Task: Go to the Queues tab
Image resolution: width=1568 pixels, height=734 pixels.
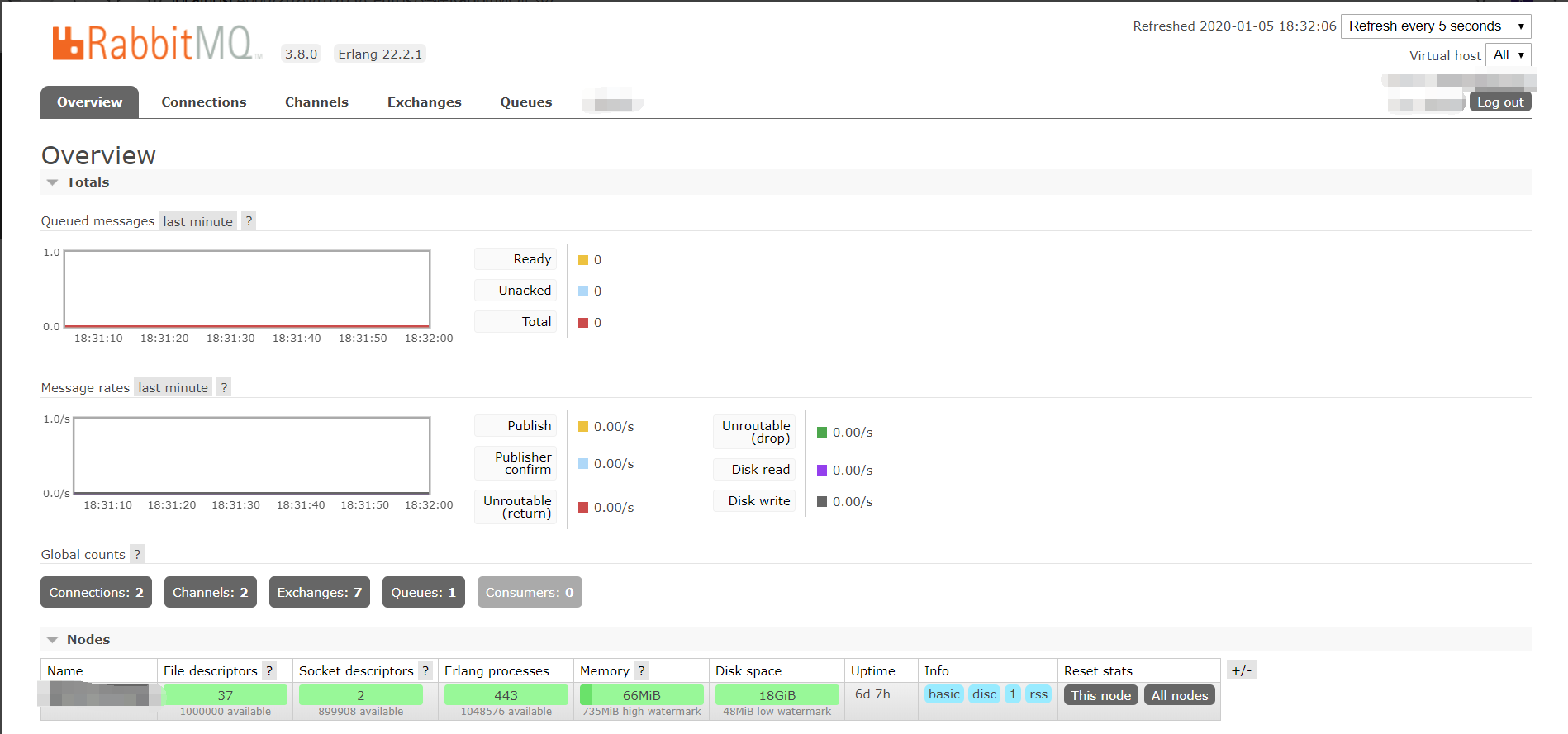Action: (525, 102)
